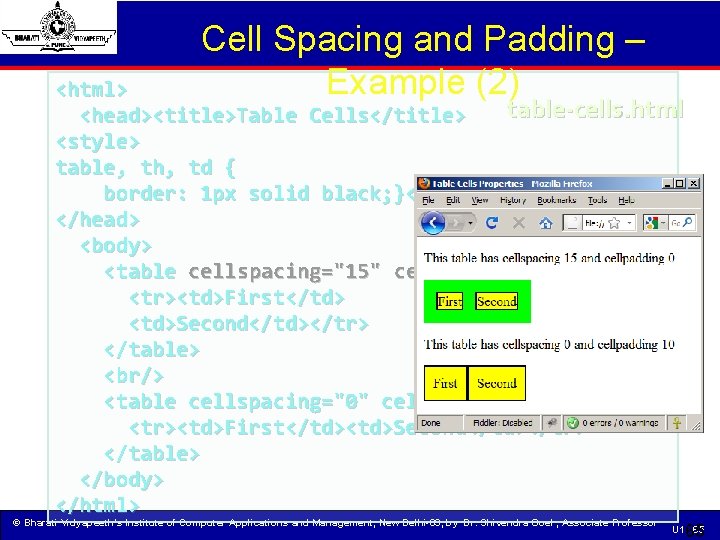Image resolution: width=720 pixels, height=540 pixels.
Task: Open the Edit menu in Firefox
Action: tap(453, 200)
